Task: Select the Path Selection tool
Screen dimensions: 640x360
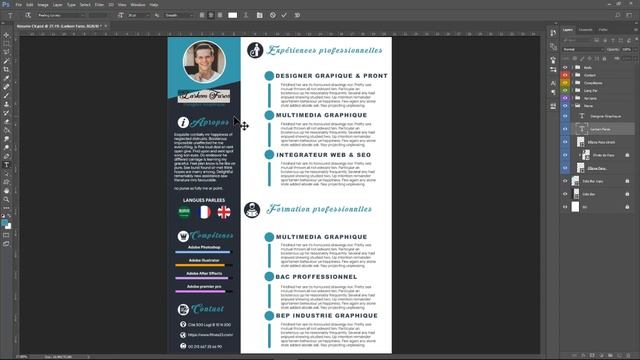Action: (6, 173)
